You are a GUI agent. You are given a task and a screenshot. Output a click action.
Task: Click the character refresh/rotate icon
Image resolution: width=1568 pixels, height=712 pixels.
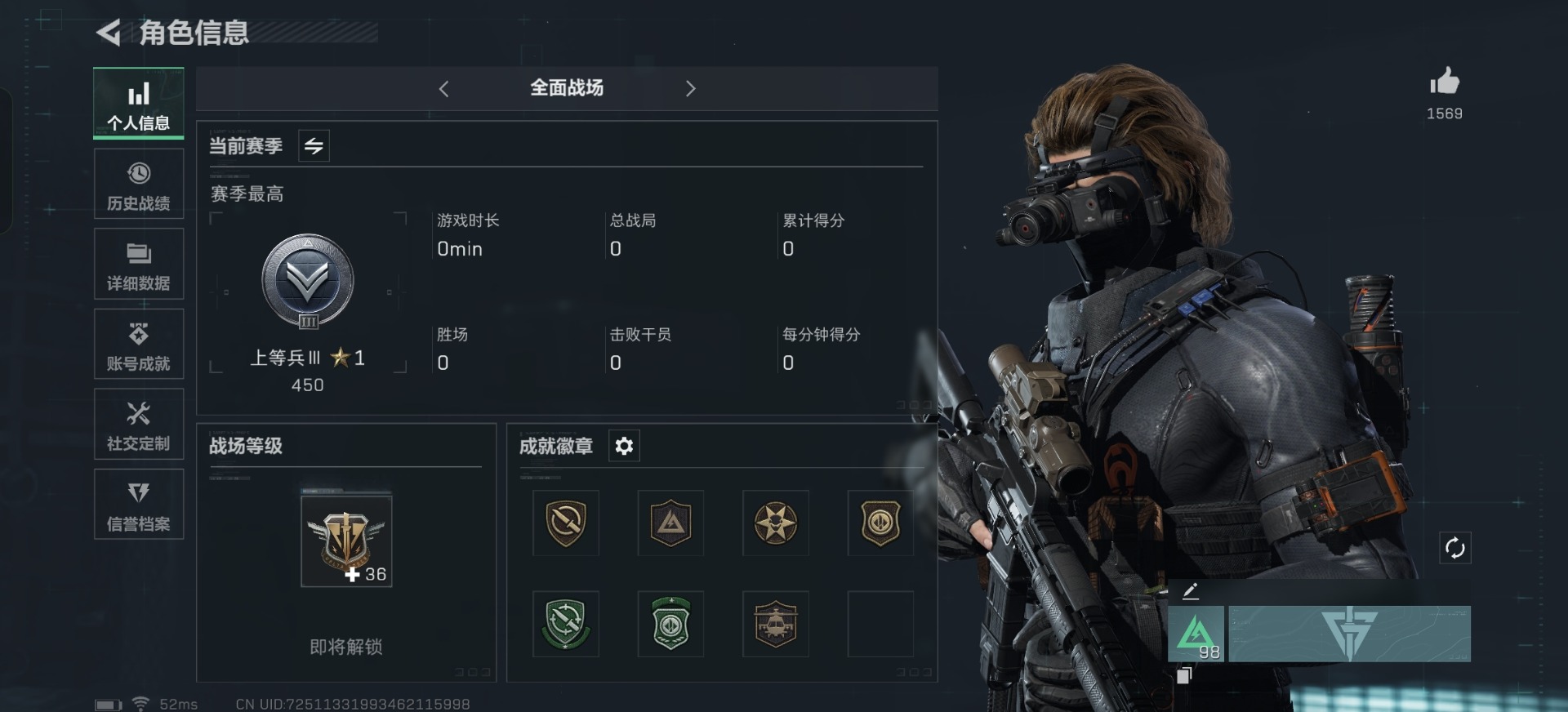tap(1454, 548)
